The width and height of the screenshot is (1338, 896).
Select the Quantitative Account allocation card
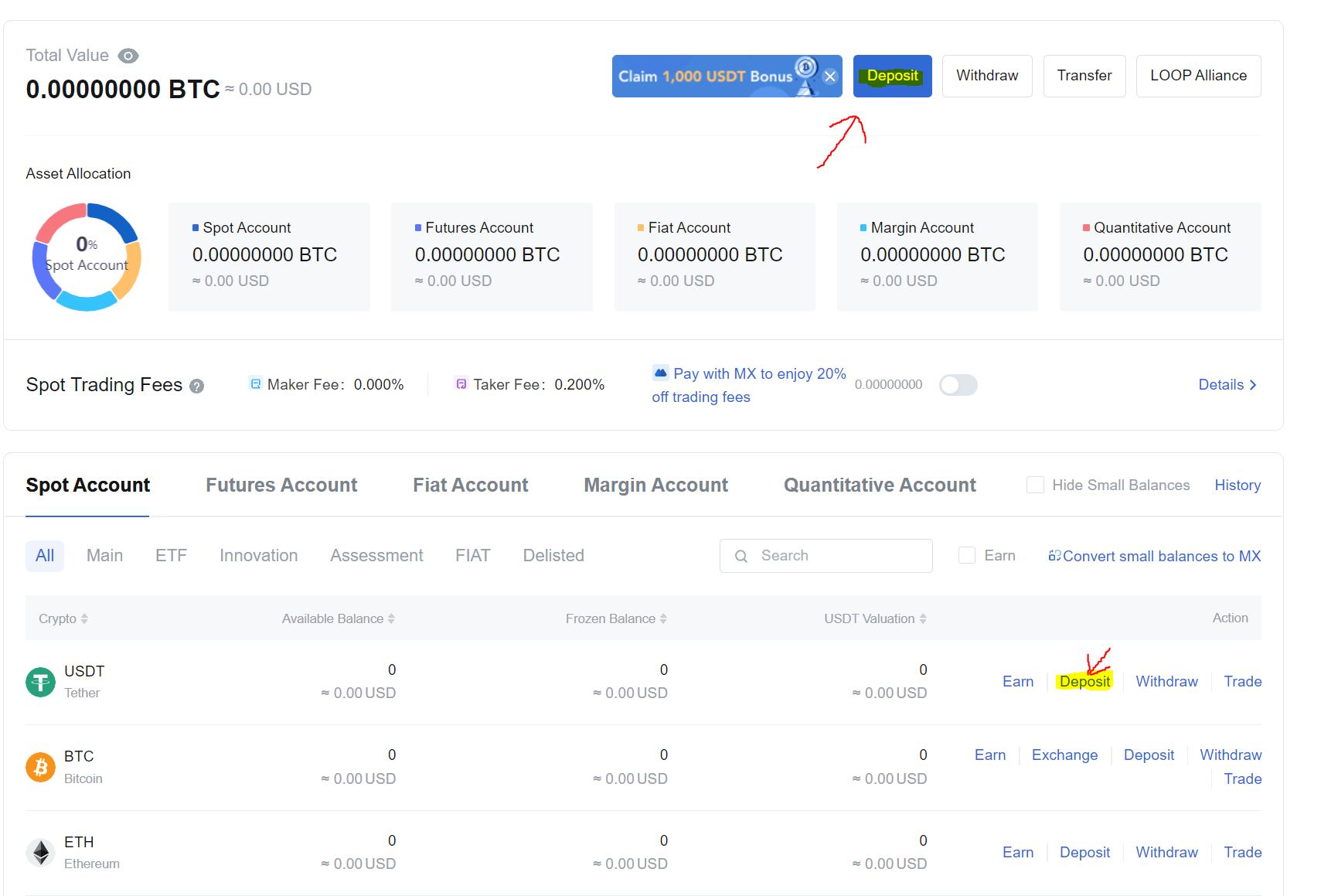[x=1160, y=257]
